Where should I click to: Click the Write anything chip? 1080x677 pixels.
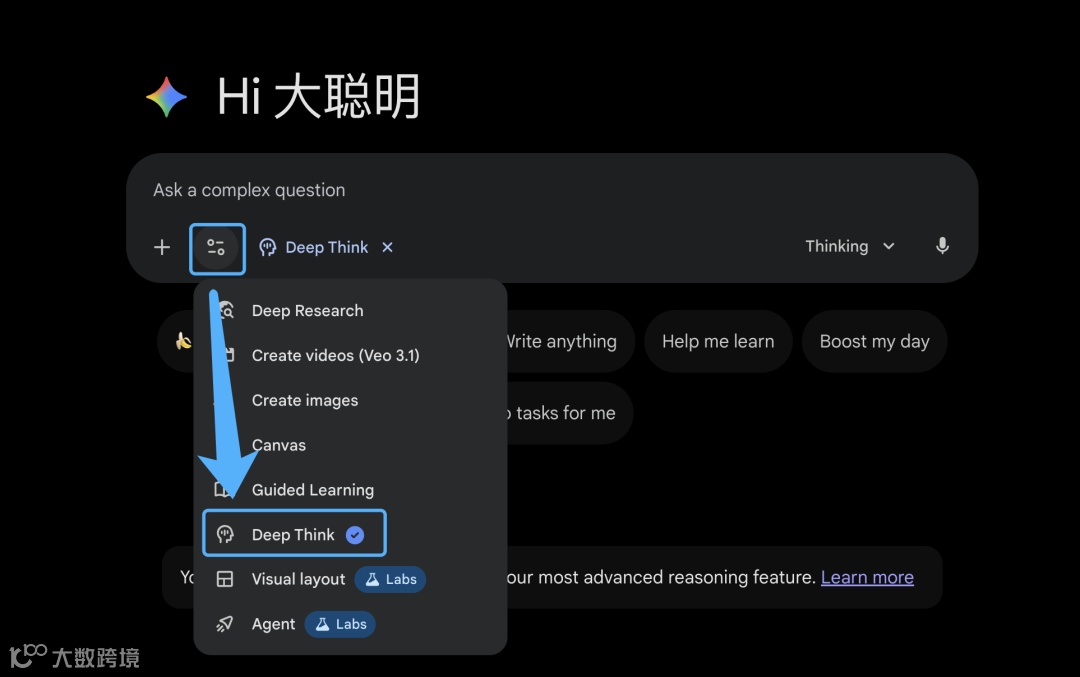click(570, 342)
